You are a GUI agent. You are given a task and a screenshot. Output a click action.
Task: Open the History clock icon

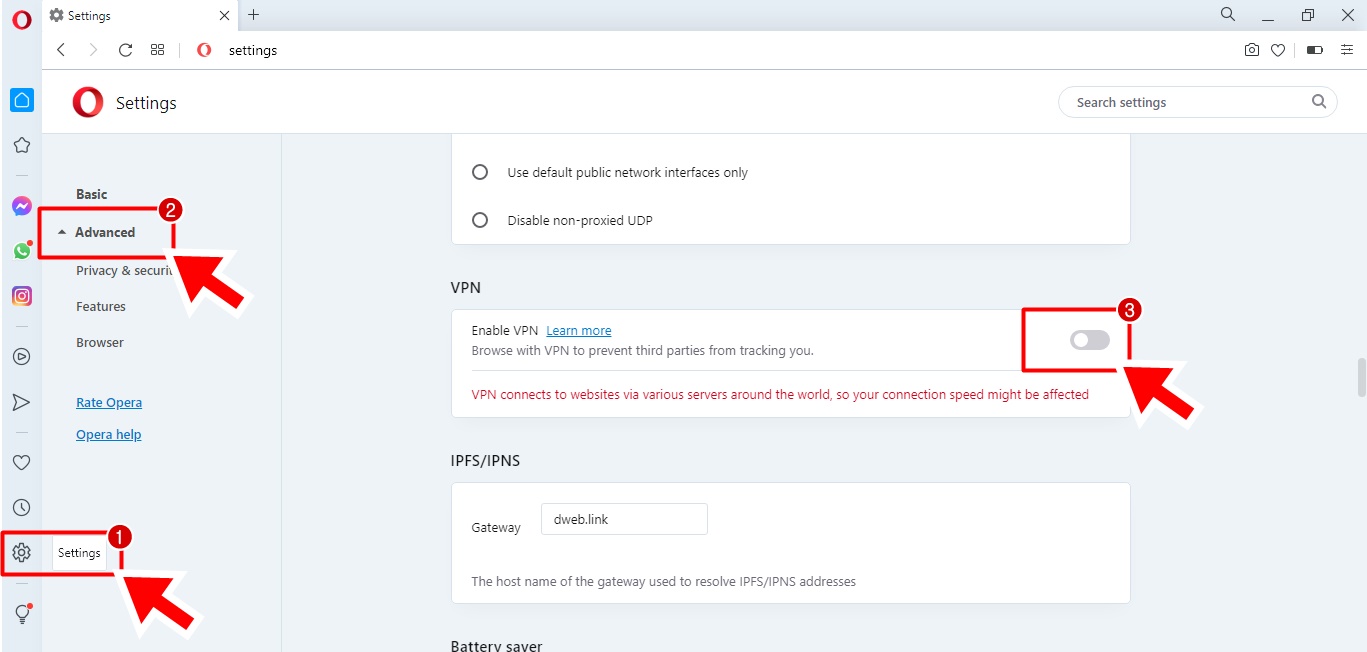click(x=21, y=508)
